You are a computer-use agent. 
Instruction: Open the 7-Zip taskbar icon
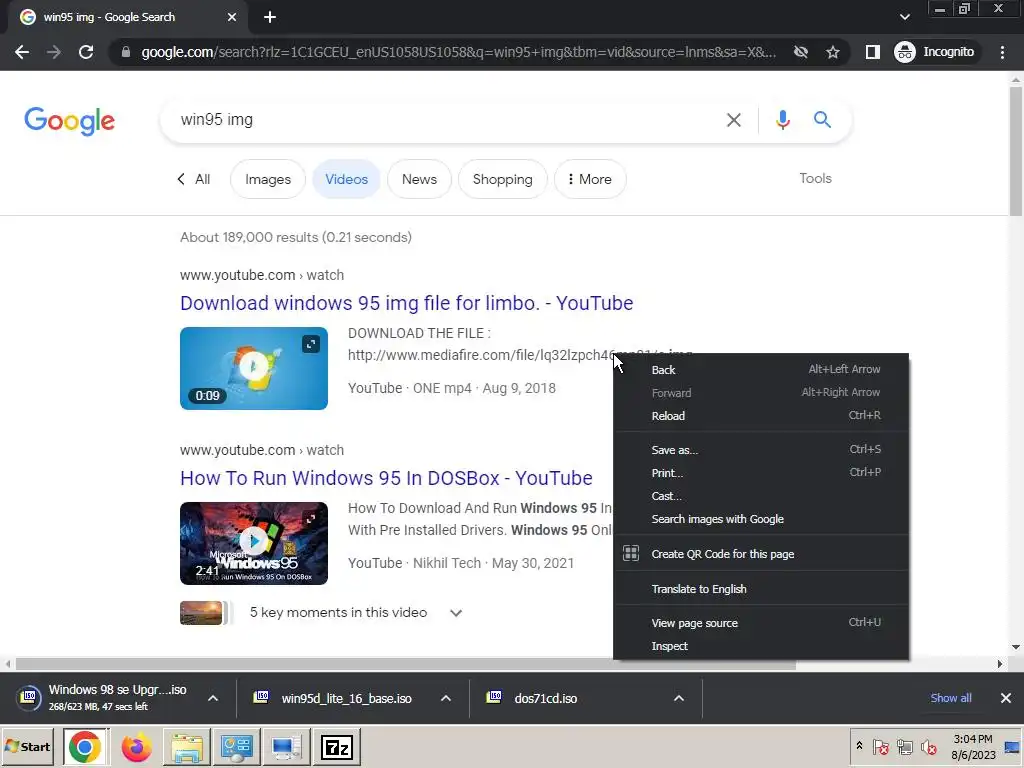click(x=337, y=747)
